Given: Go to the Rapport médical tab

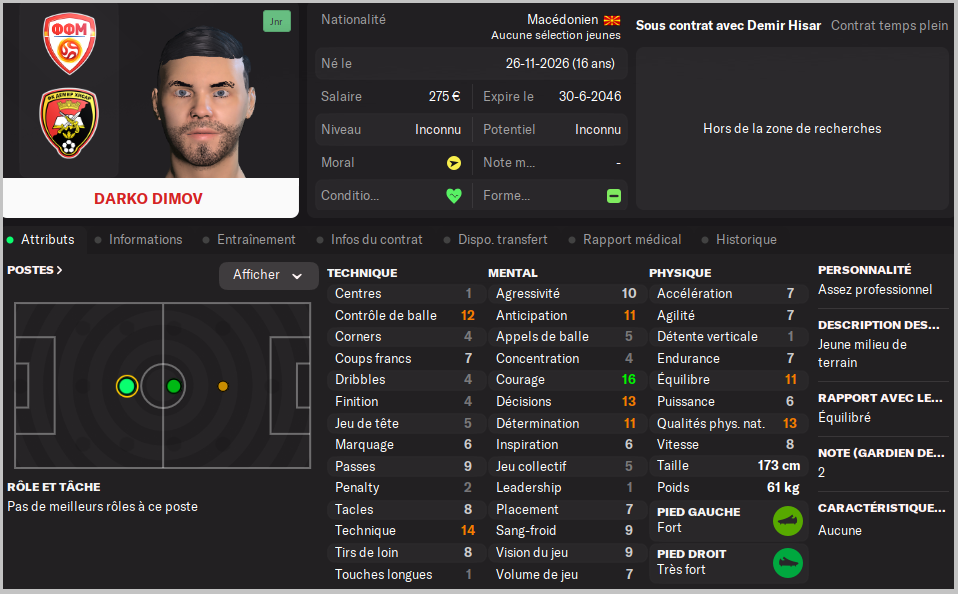Looking at the screenshot, I should 632,240.
